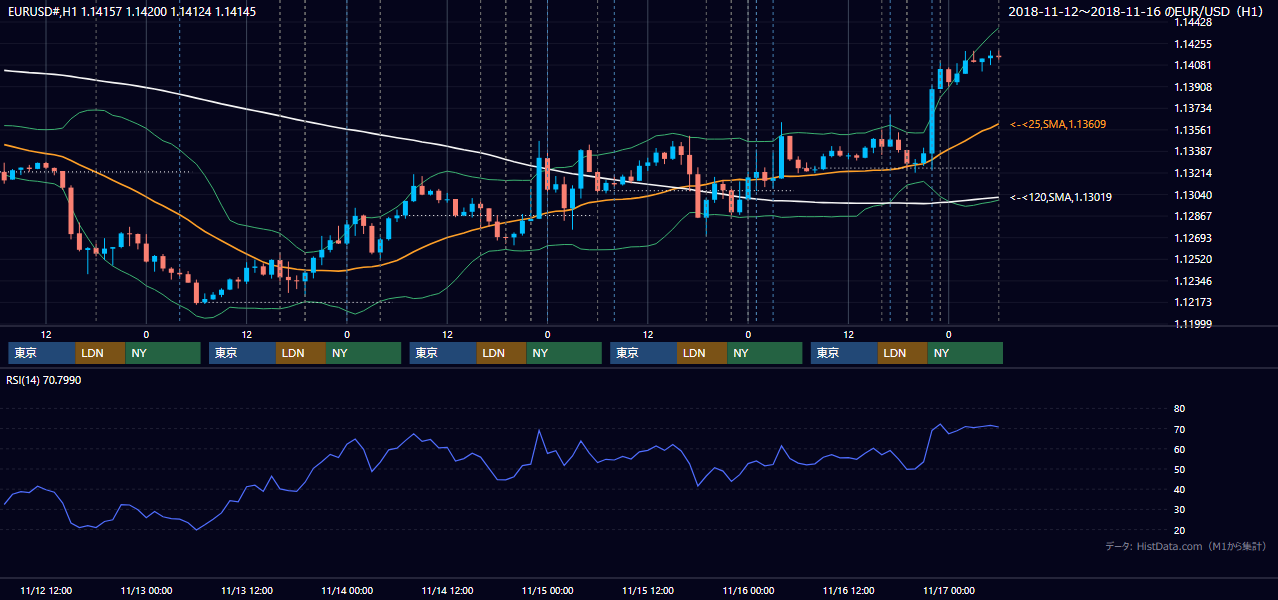
Task: Click the 11/15 00:00 date label
Action: point(547,590)
